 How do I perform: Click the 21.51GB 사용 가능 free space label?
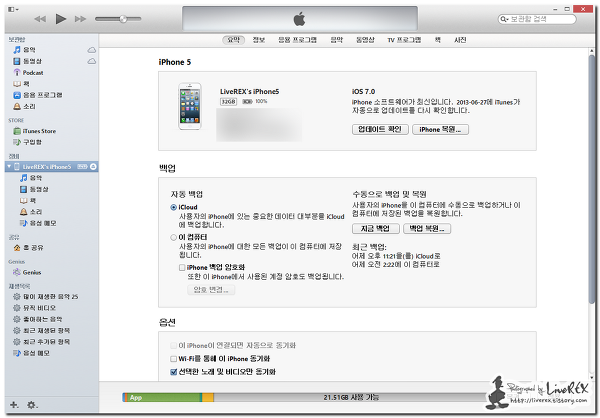click(351, 397)
